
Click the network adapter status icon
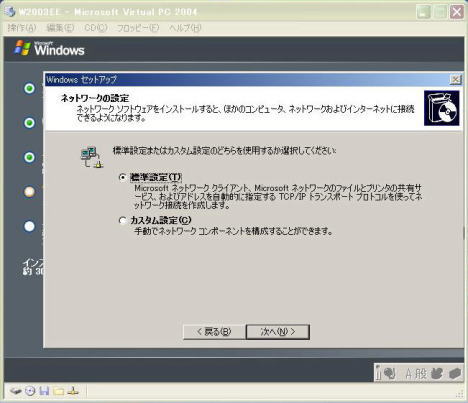click(73, 391)
